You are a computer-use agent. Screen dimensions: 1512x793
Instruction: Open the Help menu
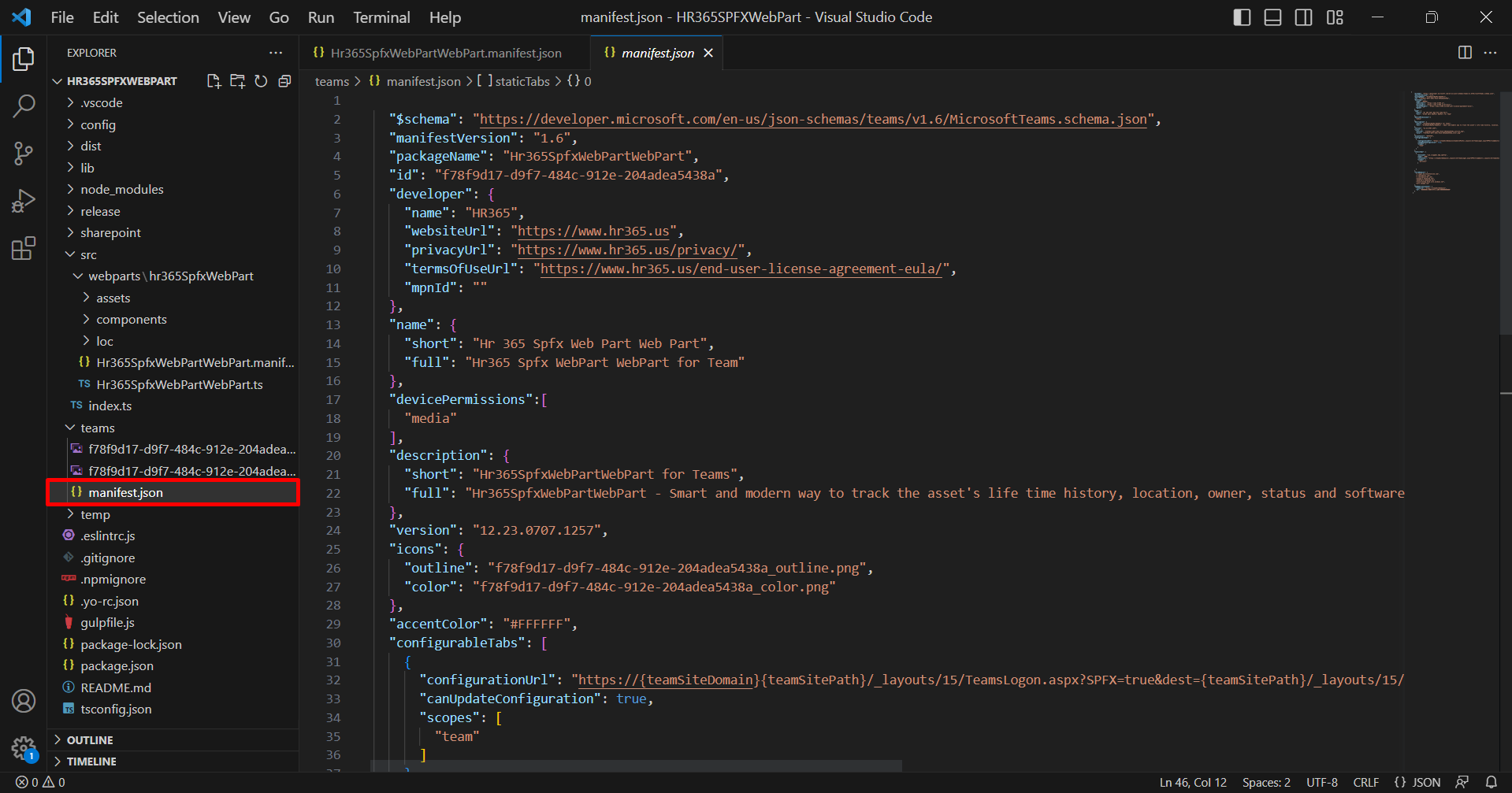(445, 17)
